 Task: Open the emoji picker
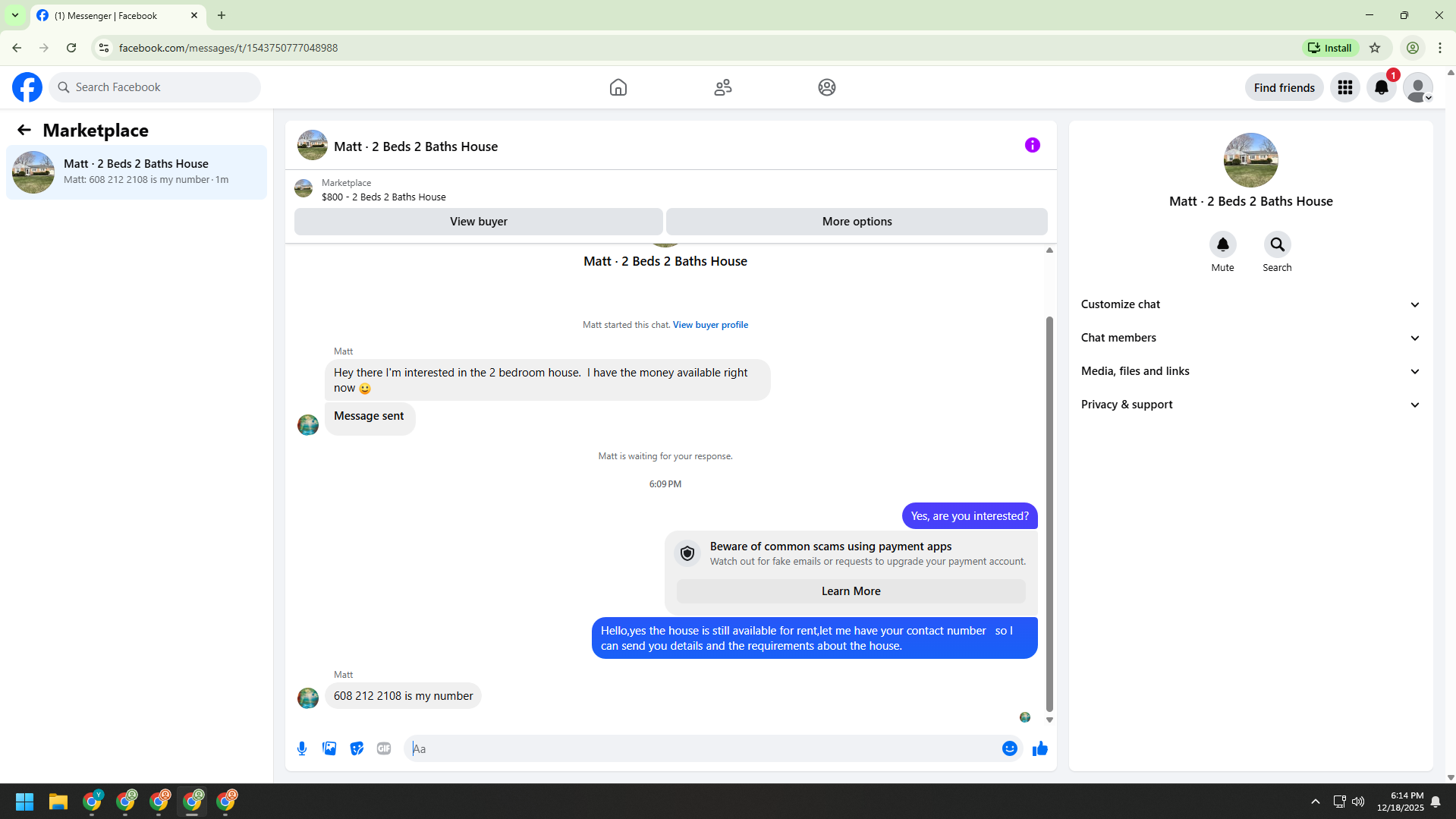(x=1010, y=748)
